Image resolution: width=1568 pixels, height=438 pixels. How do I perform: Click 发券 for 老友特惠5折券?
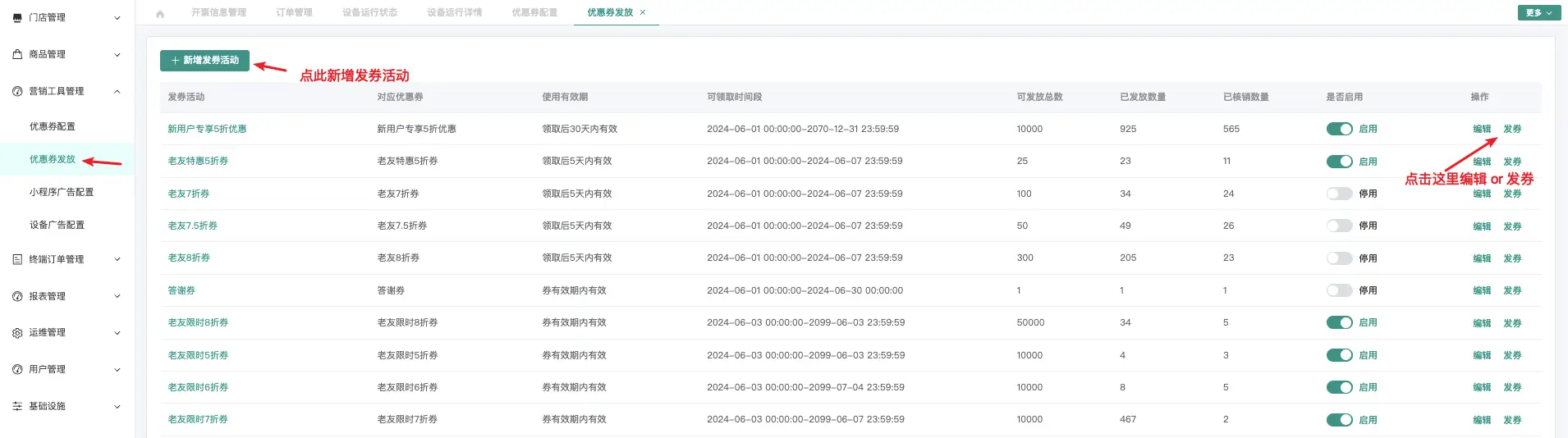click(x=1512, y=162)
